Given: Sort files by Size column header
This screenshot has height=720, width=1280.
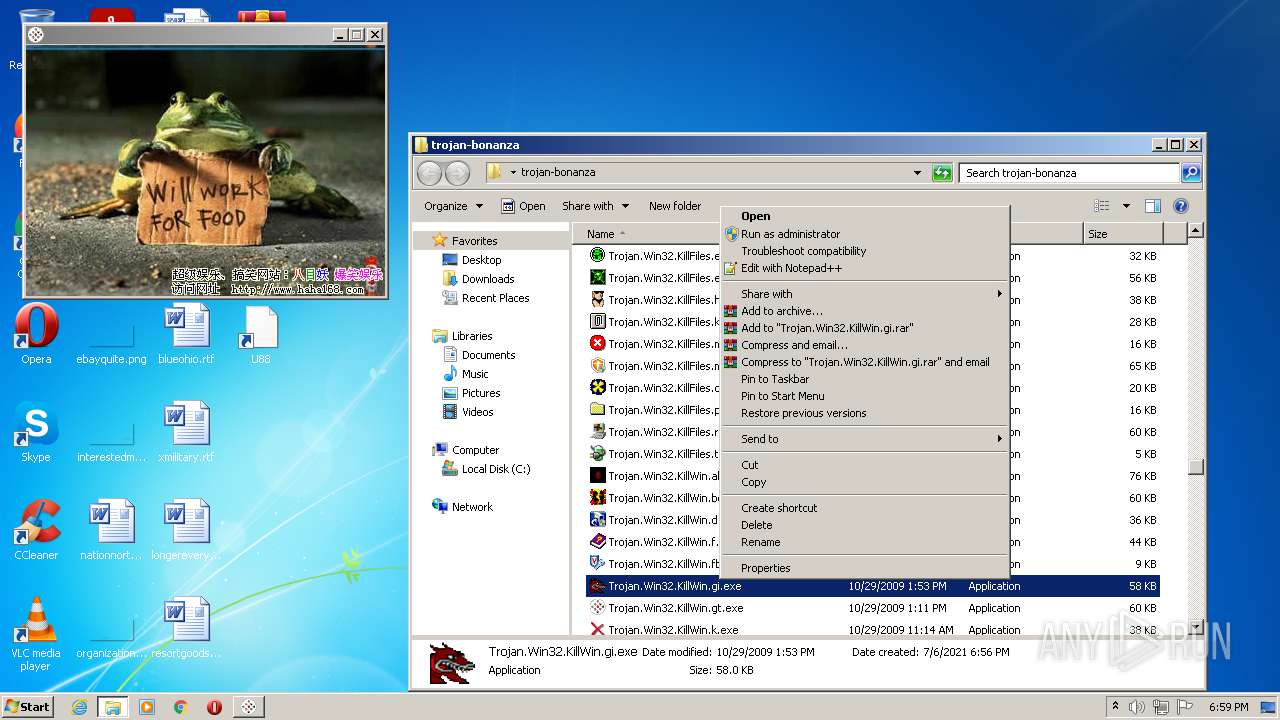Looking at the screenshot, I should (x=1123, y=234).
